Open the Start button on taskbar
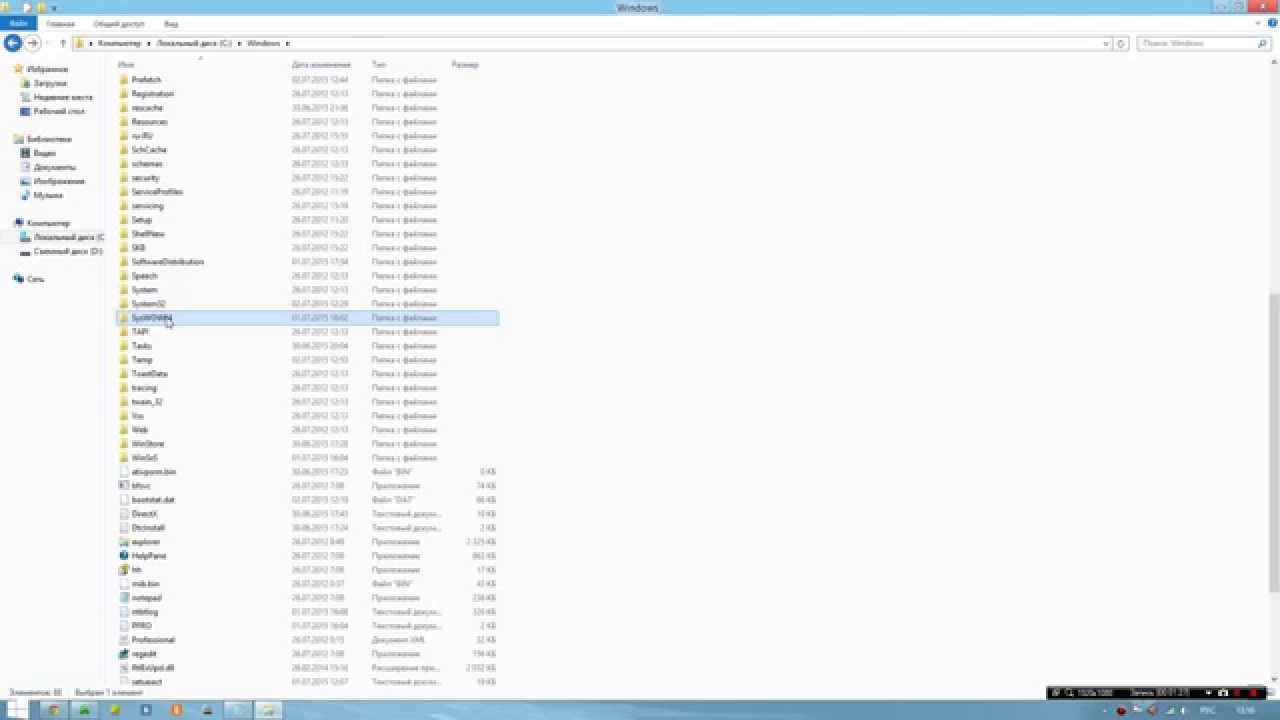Image resolution: width=1280 pixels, height=720 pixels. point(16,710)
